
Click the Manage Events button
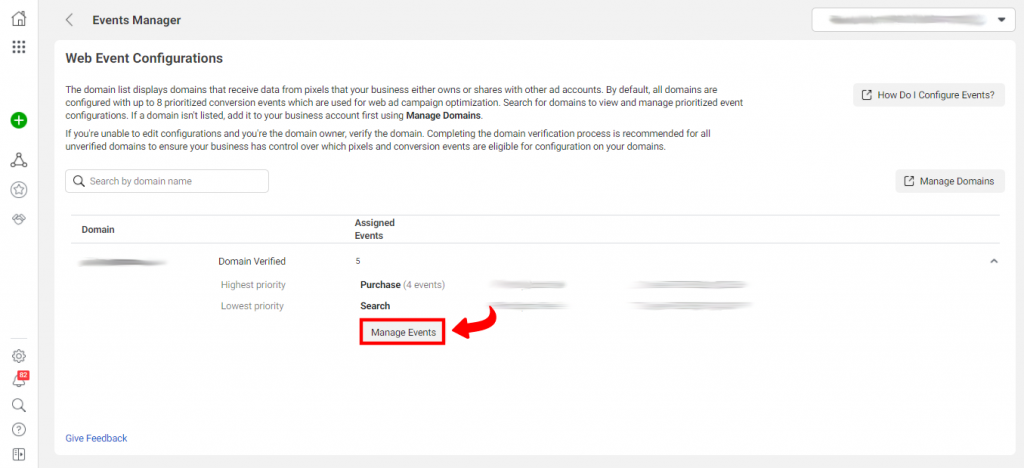point(402,332)
